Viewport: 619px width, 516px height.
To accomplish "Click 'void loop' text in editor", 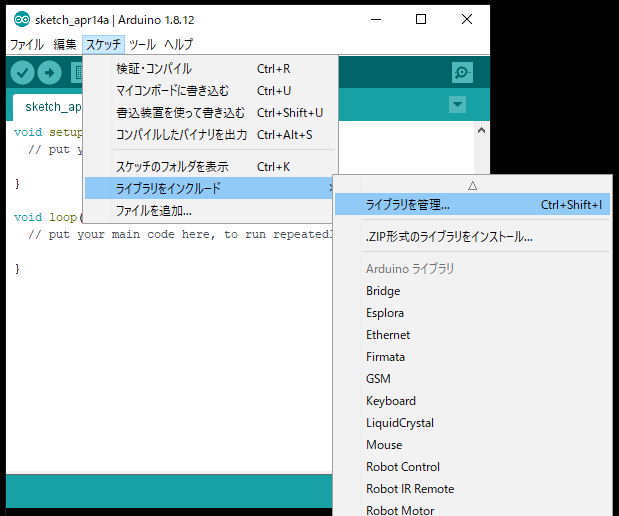I will (45, 218).
